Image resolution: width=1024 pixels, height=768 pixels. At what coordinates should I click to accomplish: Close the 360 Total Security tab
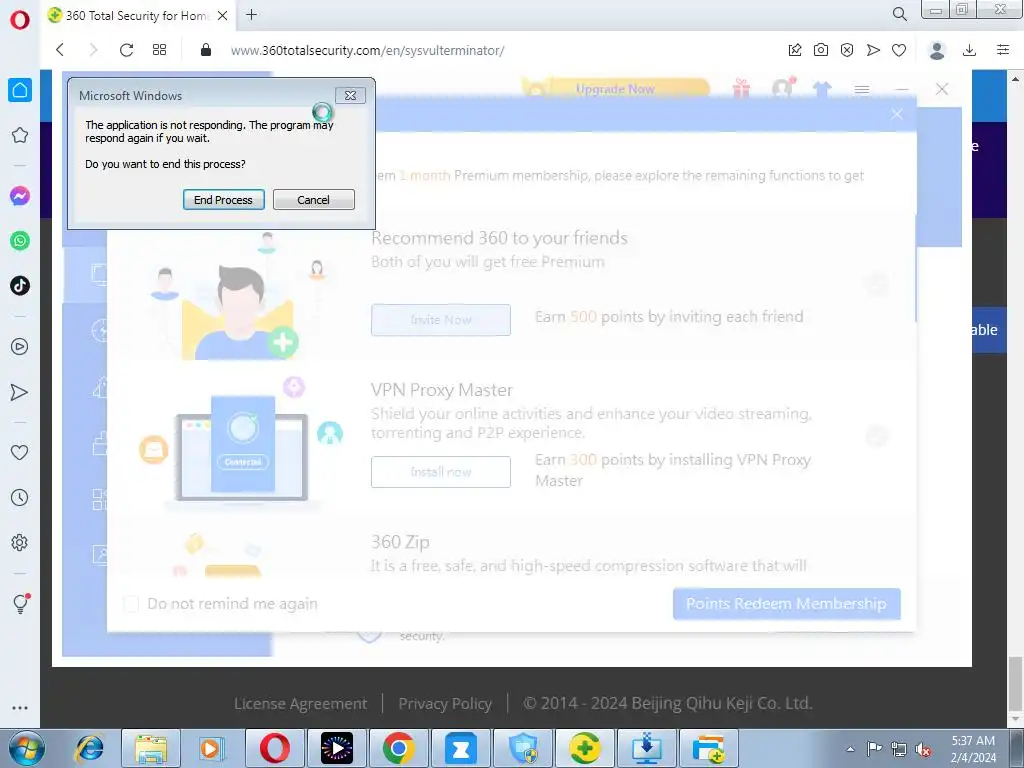click(223, 16)
